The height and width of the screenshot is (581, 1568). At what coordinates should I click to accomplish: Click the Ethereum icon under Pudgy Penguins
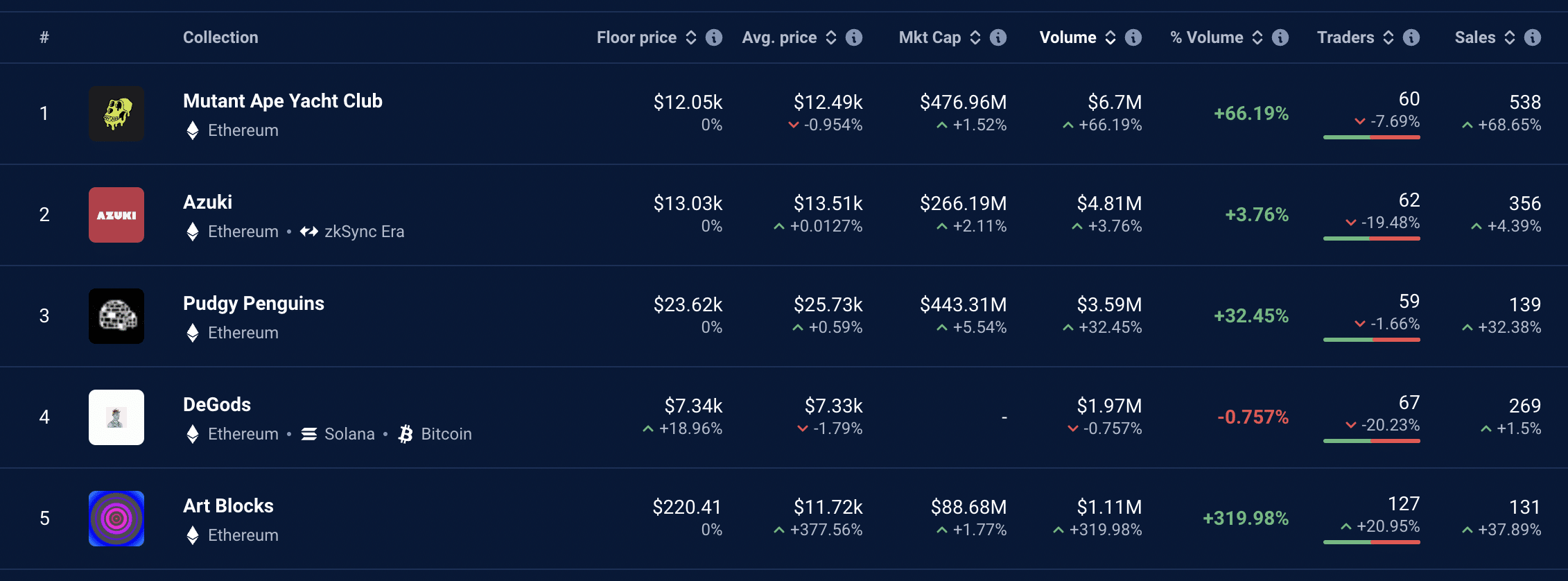193,333
